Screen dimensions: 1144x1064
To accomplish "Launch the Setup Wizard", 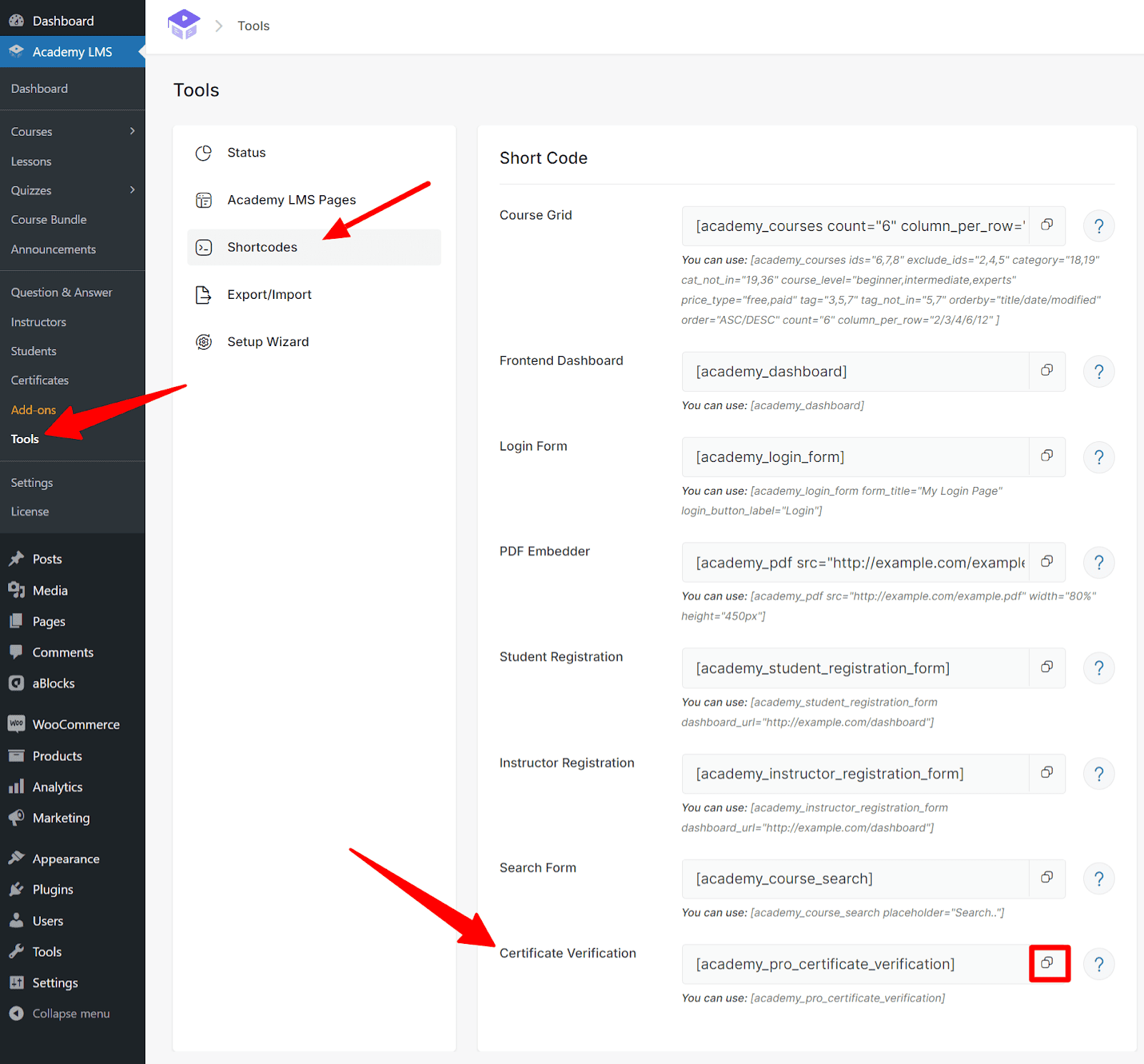I will (x=268, y=341).
